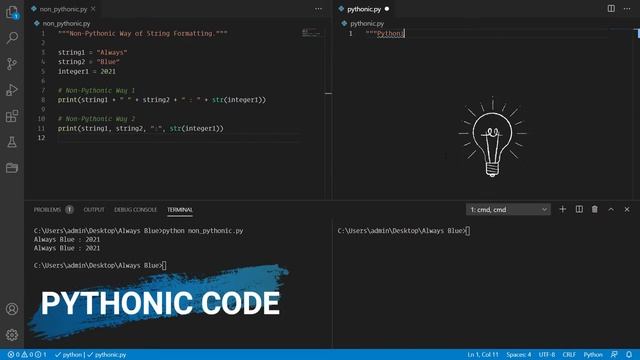This screenshot has width=640, height=360.
Task: Kill terminal with trash icon
Action: [x=595, y=209]
